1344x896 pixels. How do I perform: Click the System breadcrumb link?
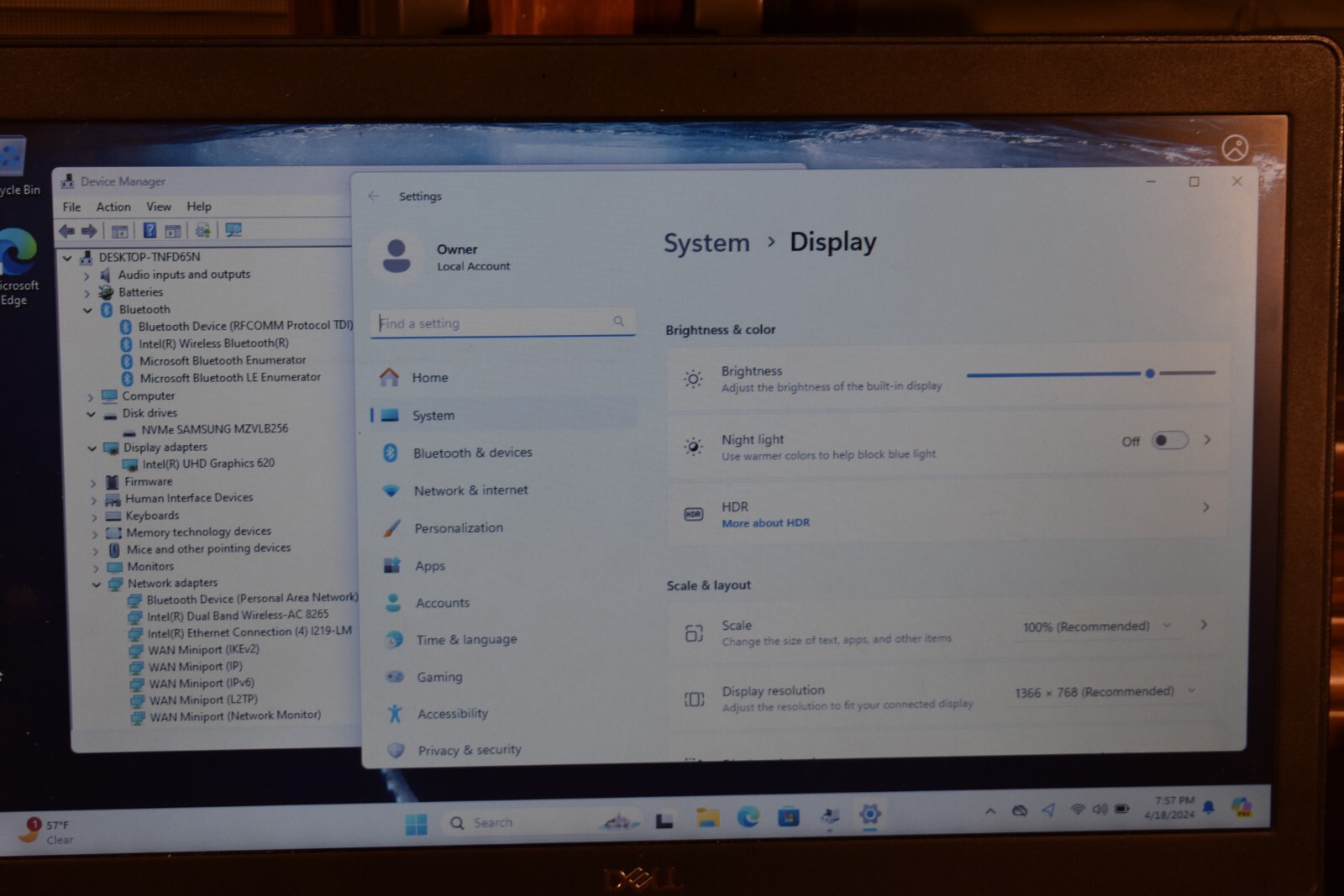pyautogui.click(x=706, y=244)
